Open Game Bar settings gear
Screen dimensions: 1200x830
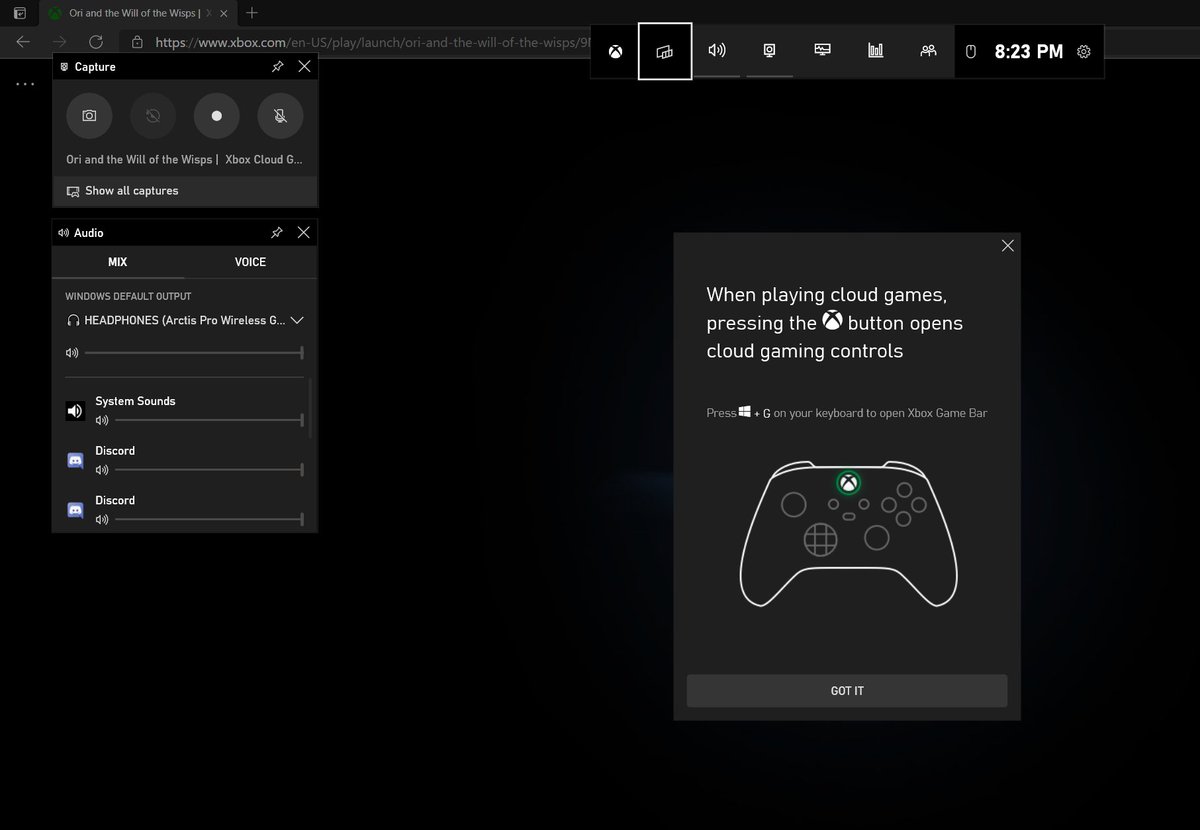1084,52
